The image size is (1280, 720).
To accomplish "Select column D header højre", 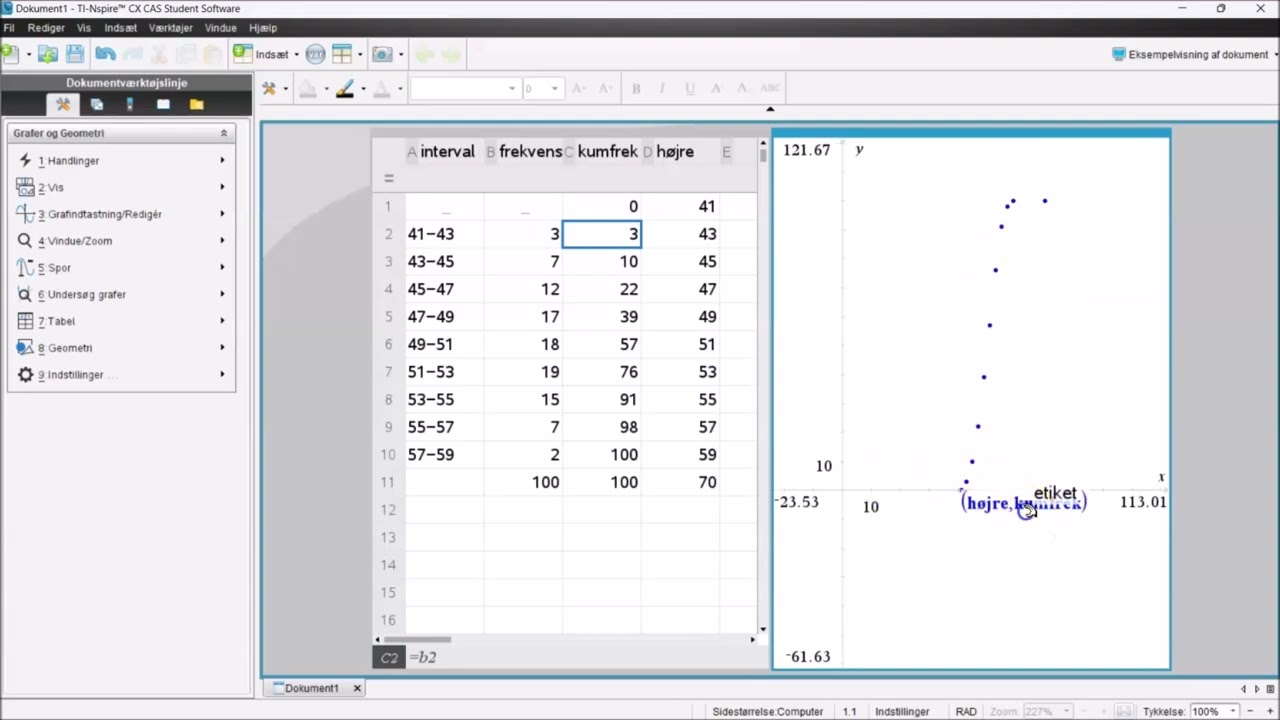I will click(679, 152).
